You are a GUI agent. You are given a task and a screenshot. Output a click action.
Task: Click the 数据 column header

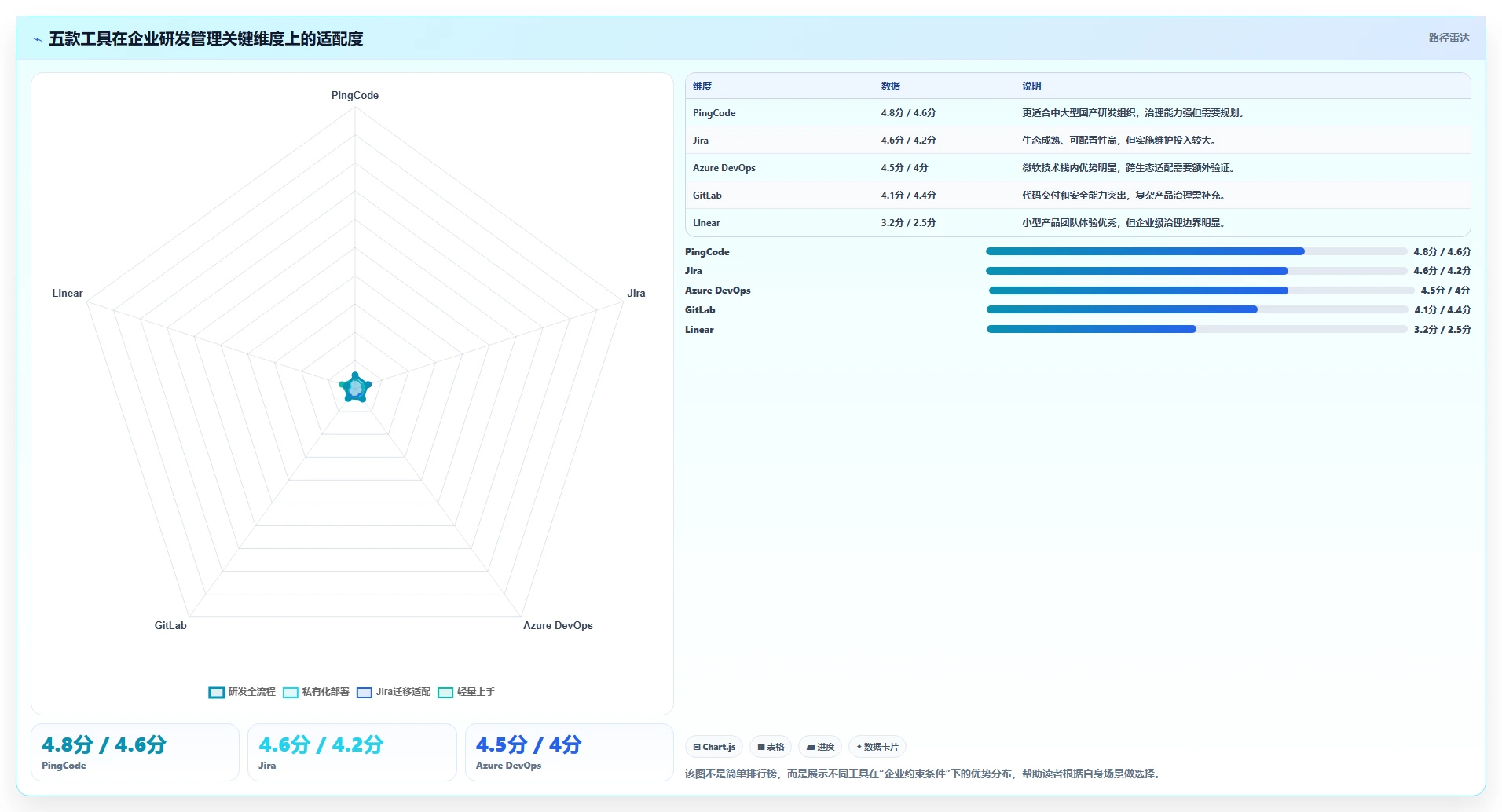(891, 86)
